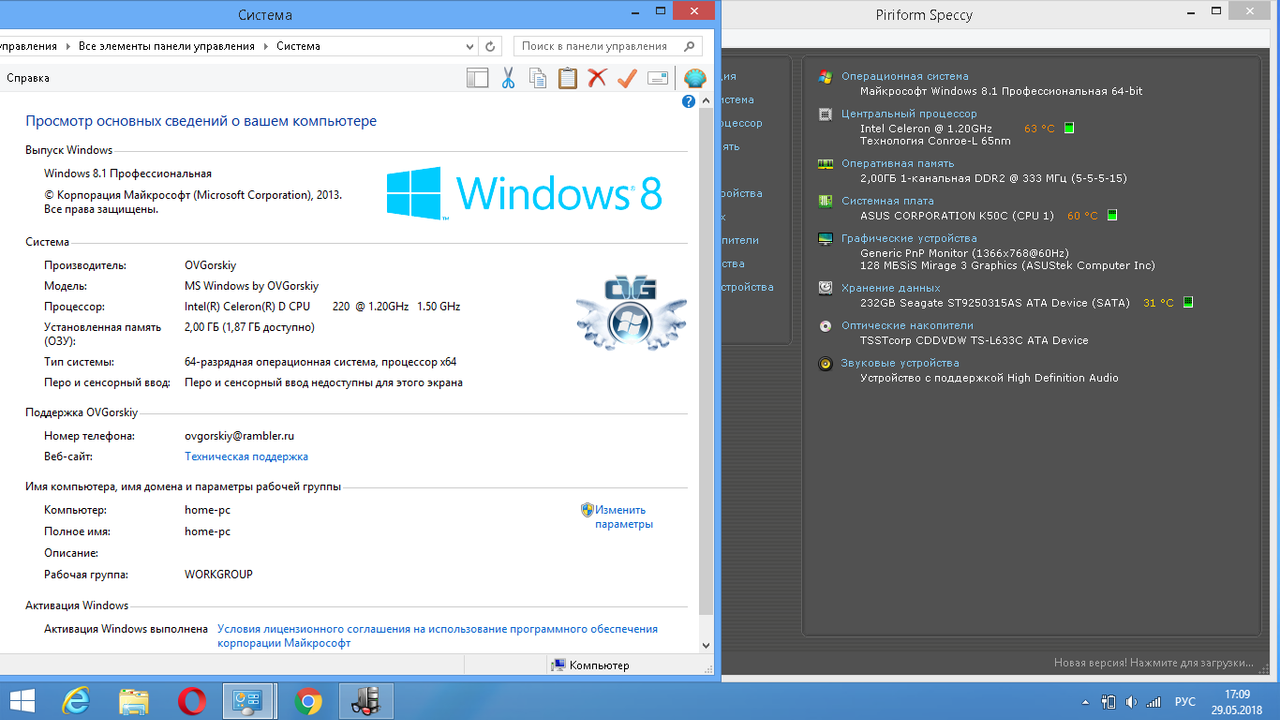Refresh the Control Panel address bar
The image size is (1280, 720).
pos(490,46)
